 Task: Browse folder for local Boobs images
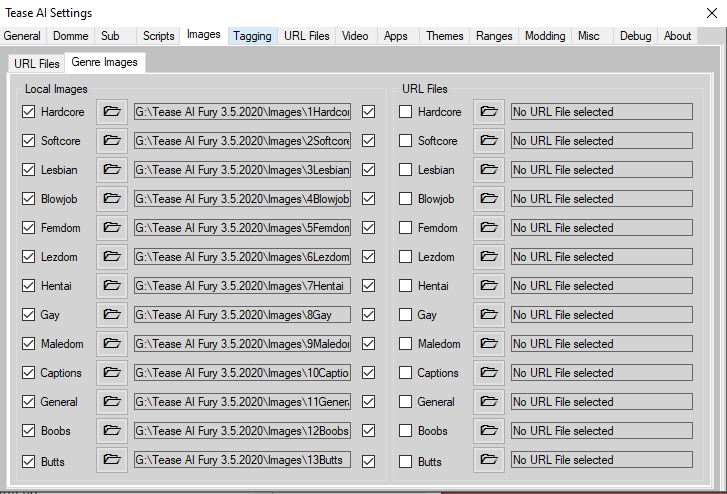(112, 430)
